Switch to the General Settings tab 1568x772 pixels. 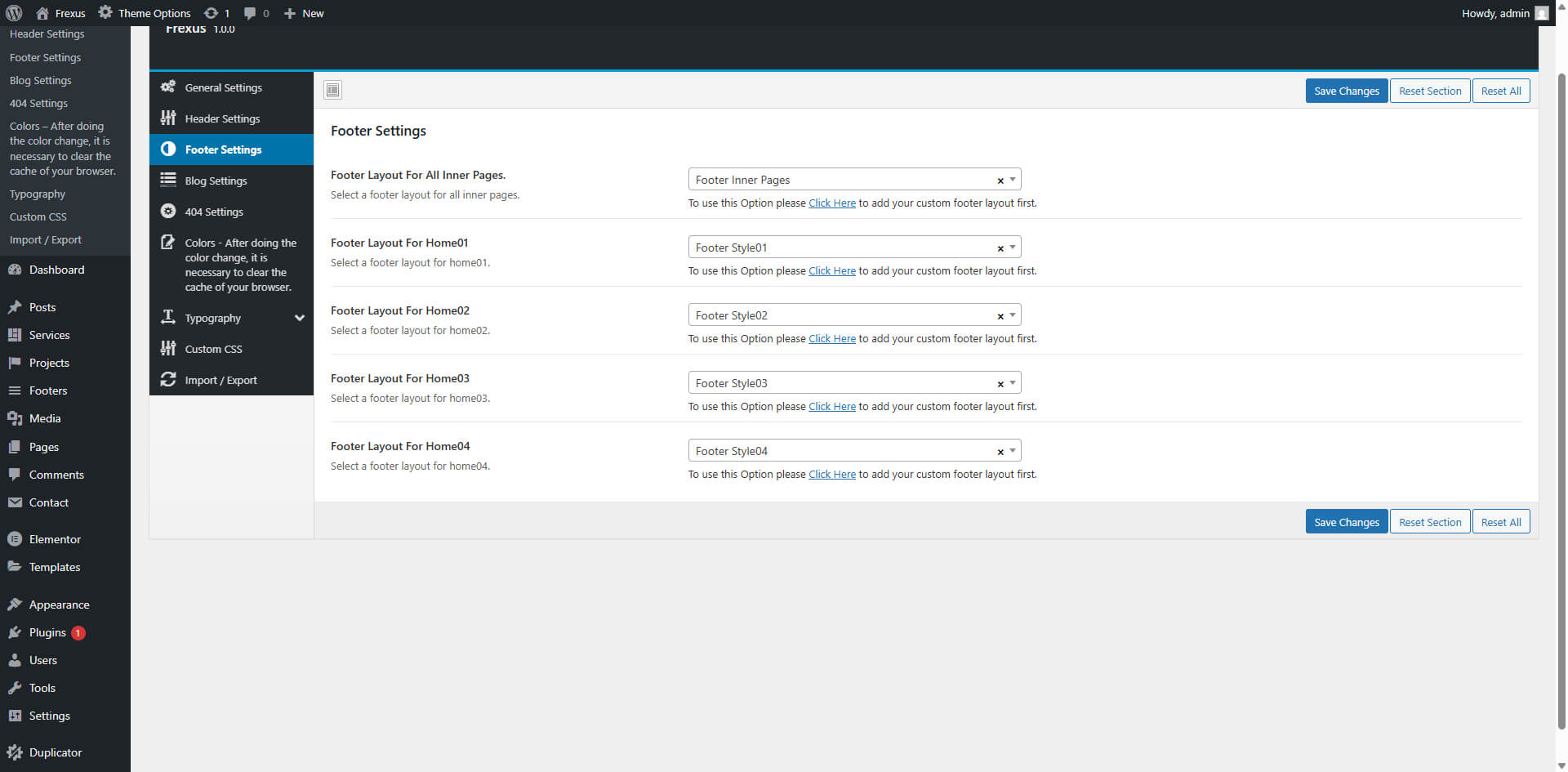tap(223, 87)
